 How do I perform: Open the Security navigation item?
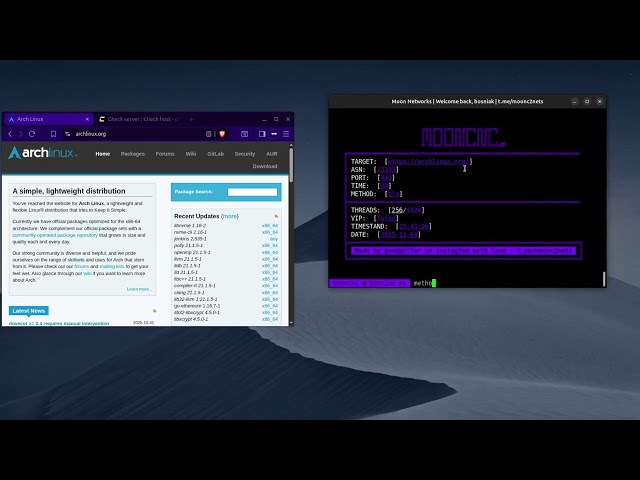[244, 154]
